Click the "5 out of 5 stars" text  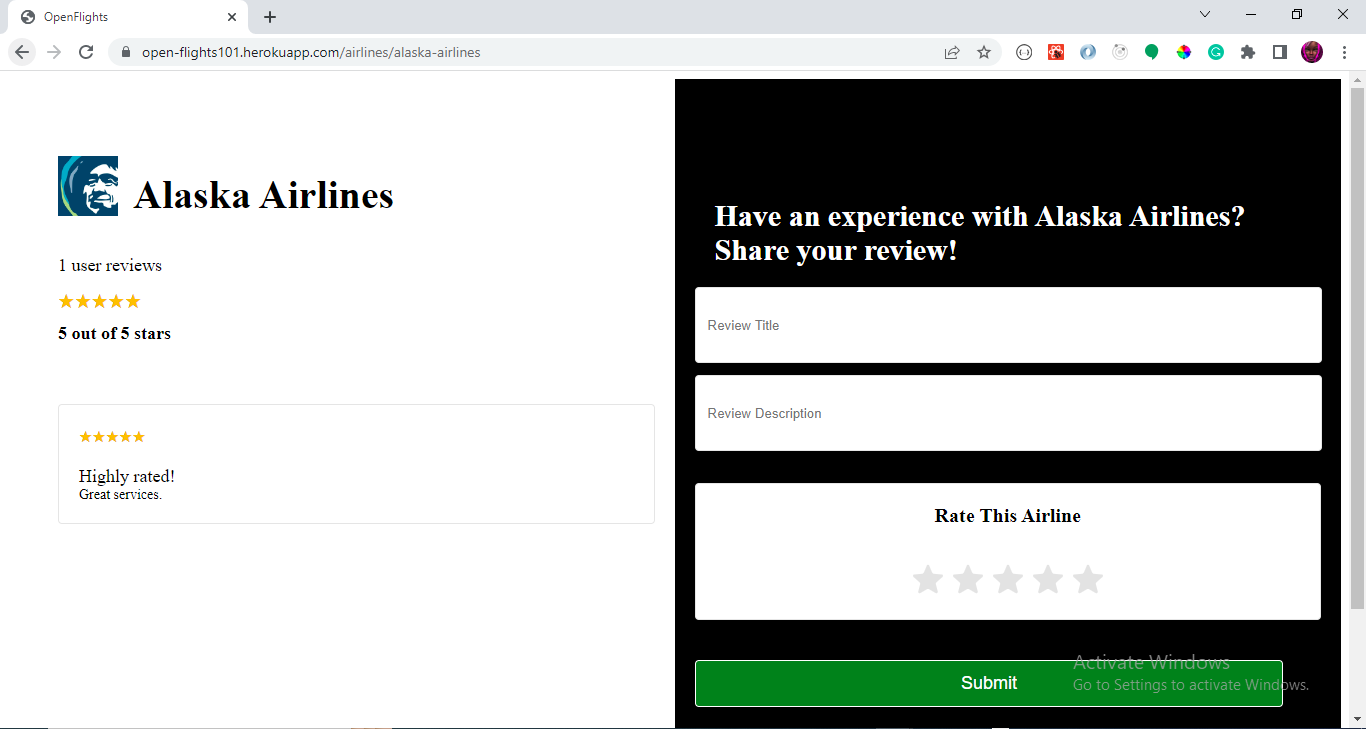coord(114,334)
